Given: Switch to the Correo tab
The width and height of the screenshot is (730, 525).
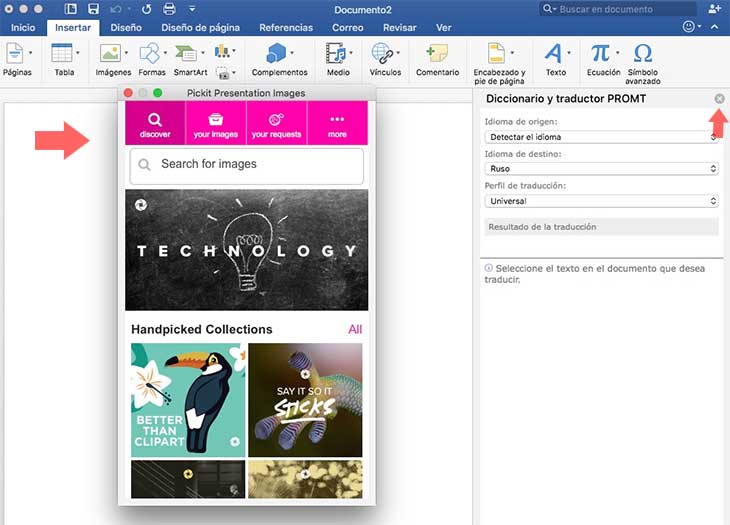Looking at the screenshot, I should 348,27.
